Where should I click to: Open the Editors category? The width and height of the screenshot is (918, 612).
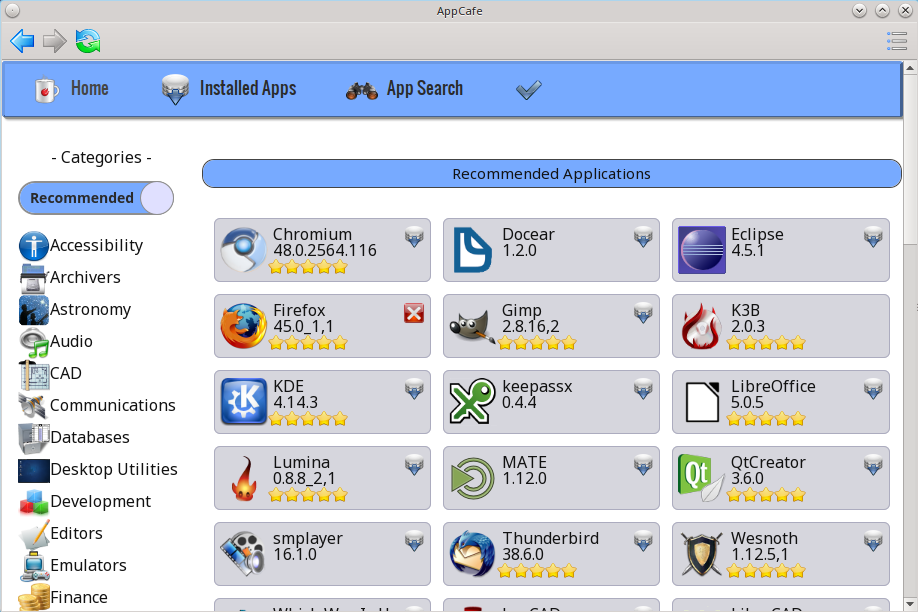(x=61, y=534)
